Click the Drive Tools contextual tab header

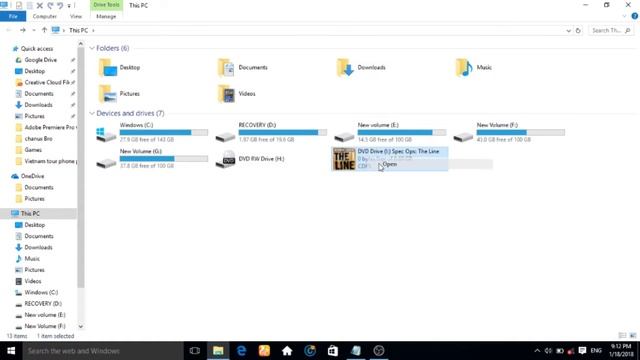click(x=106, y=5)
